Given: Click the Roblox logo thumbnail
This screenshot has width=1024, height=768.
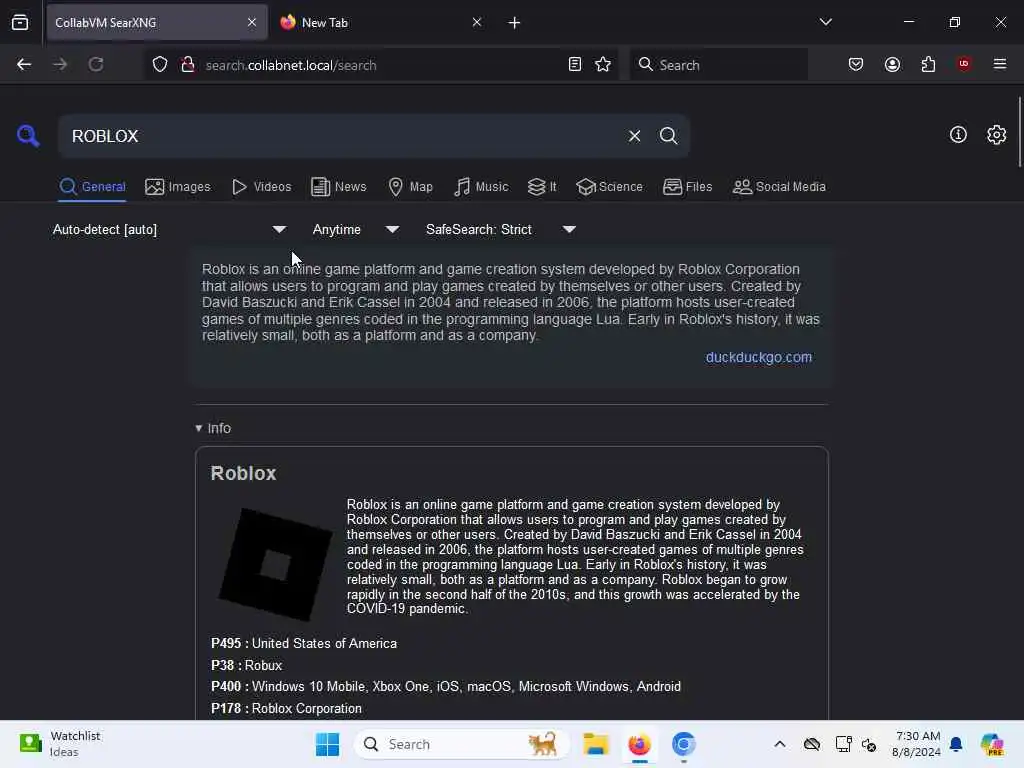Looking at the screenshot, I should click(x=276, y=564).
